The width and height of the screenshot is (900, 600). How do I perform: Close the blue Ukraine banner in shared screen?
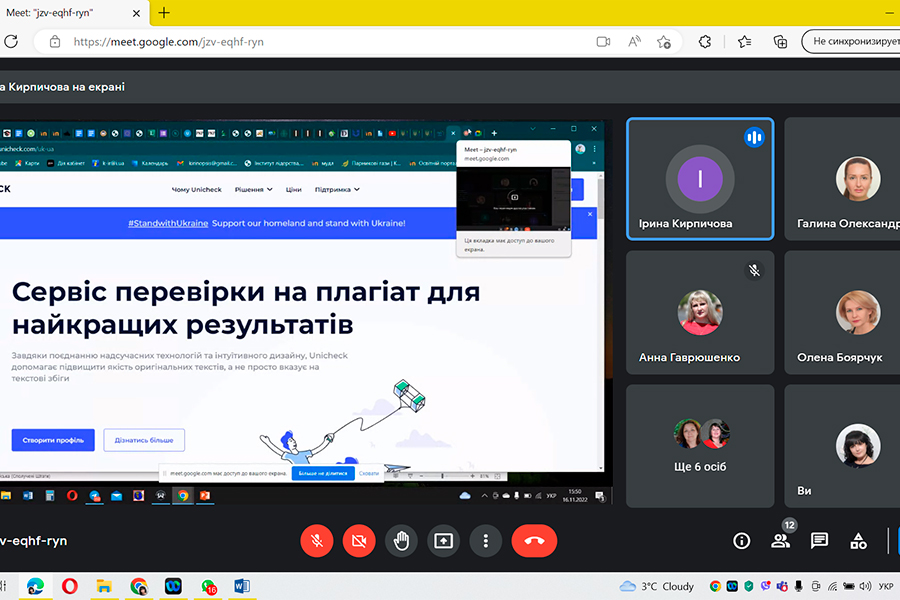pos(590,214)
